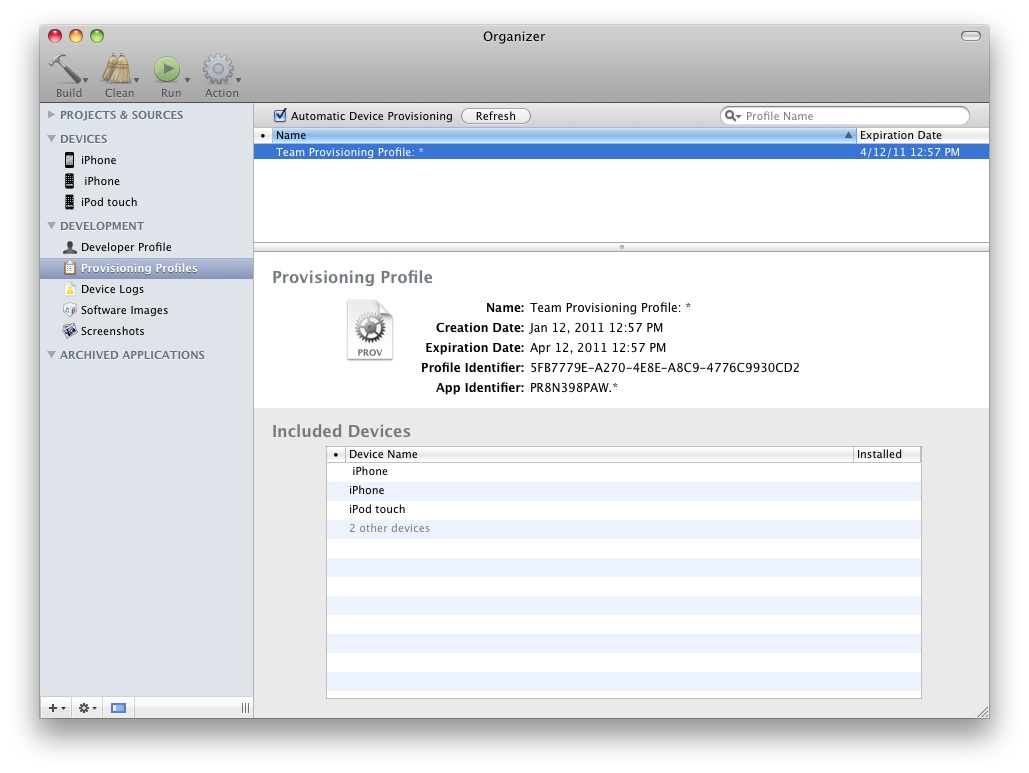
Task: Select the first iPhone in Devices sidebar
Action: [x=146, y=159]
